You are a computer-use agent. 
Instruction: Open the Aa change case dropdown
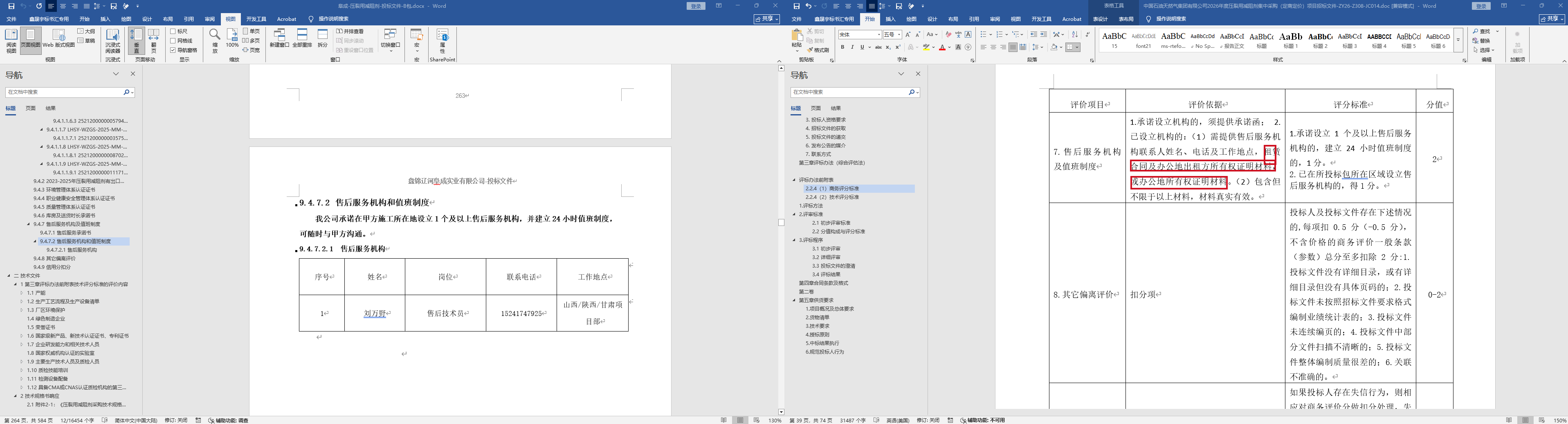tap(932, 35)
